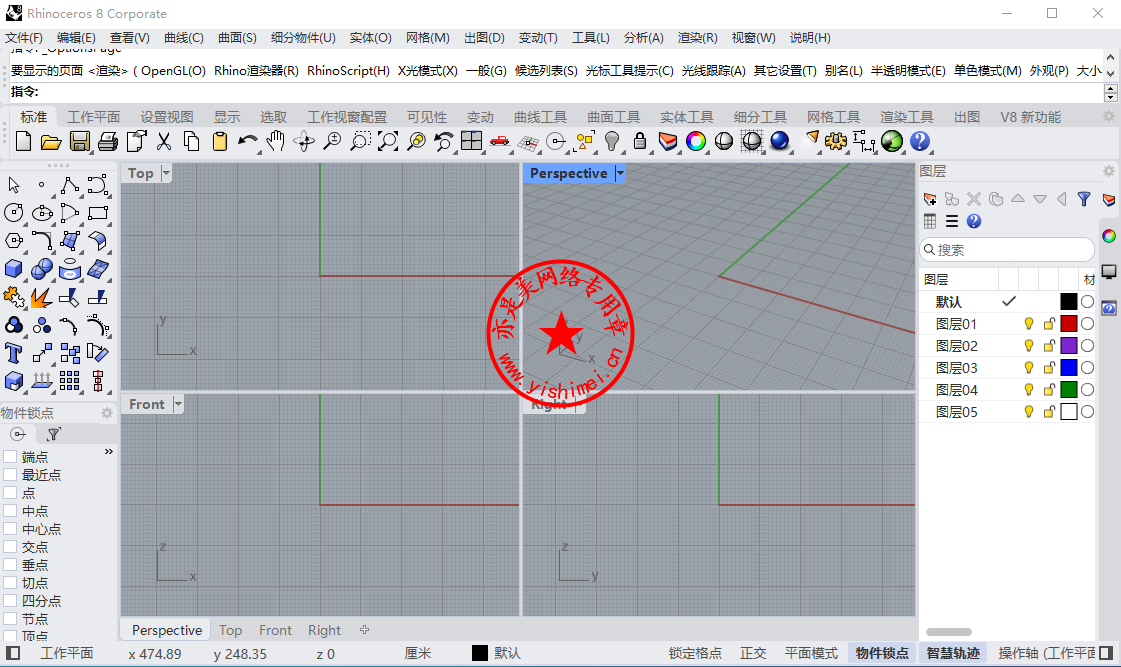Viewport: 1121px width, 667px height.
Task: Open the Perspective viewport dropdown arrow
Action: [x=620, y=174]
